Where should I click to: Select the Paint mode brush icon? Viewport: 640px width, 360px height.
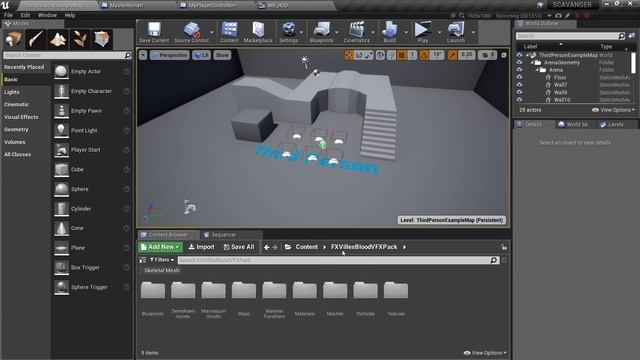coord(36,39)
